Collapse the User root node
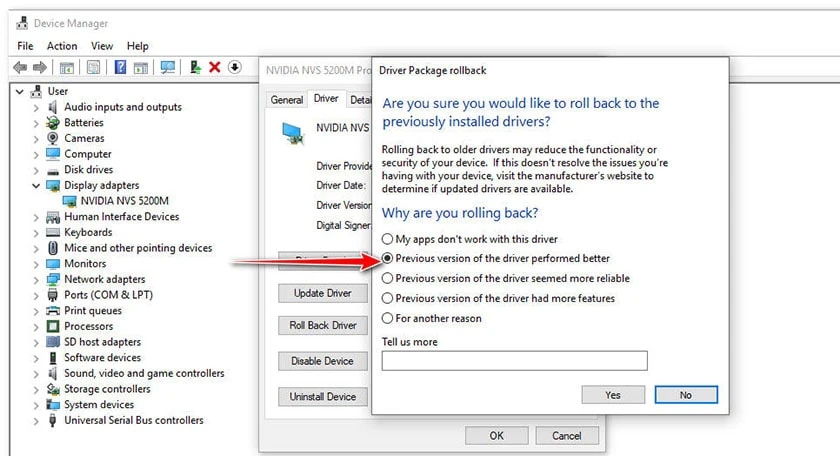Image resolution: width=840 pixels, height=456 pixels. tap(20, 92)
